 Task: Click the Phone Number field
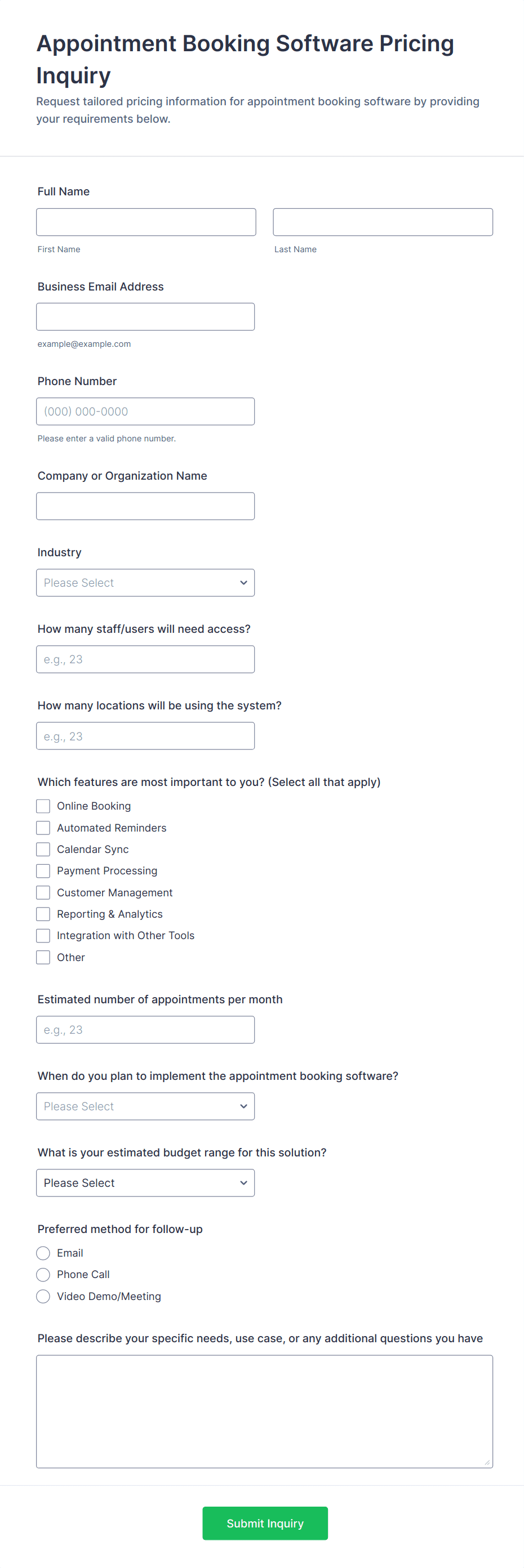[x=145, y=412]
